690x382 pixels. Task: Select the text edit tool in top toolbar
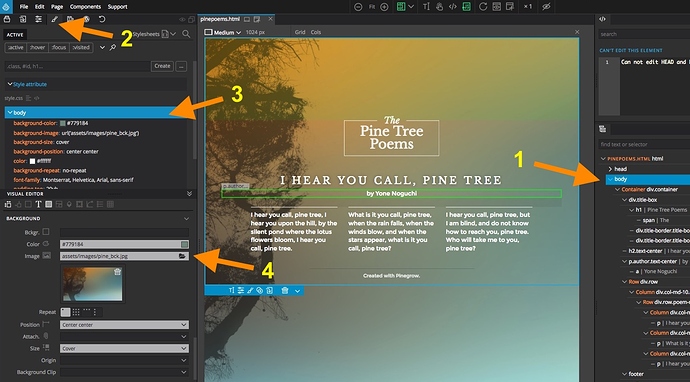pyautogui.click(x=426, y=7)
